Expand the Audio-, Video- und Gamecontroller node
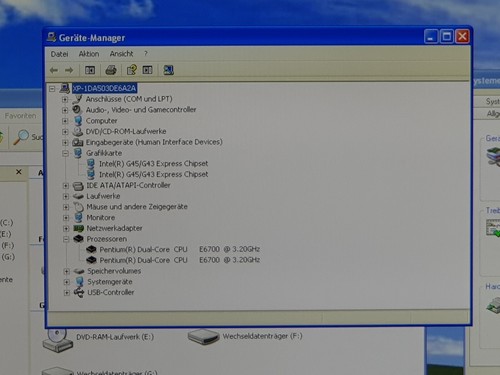500x375 pixels. [65, 110]
